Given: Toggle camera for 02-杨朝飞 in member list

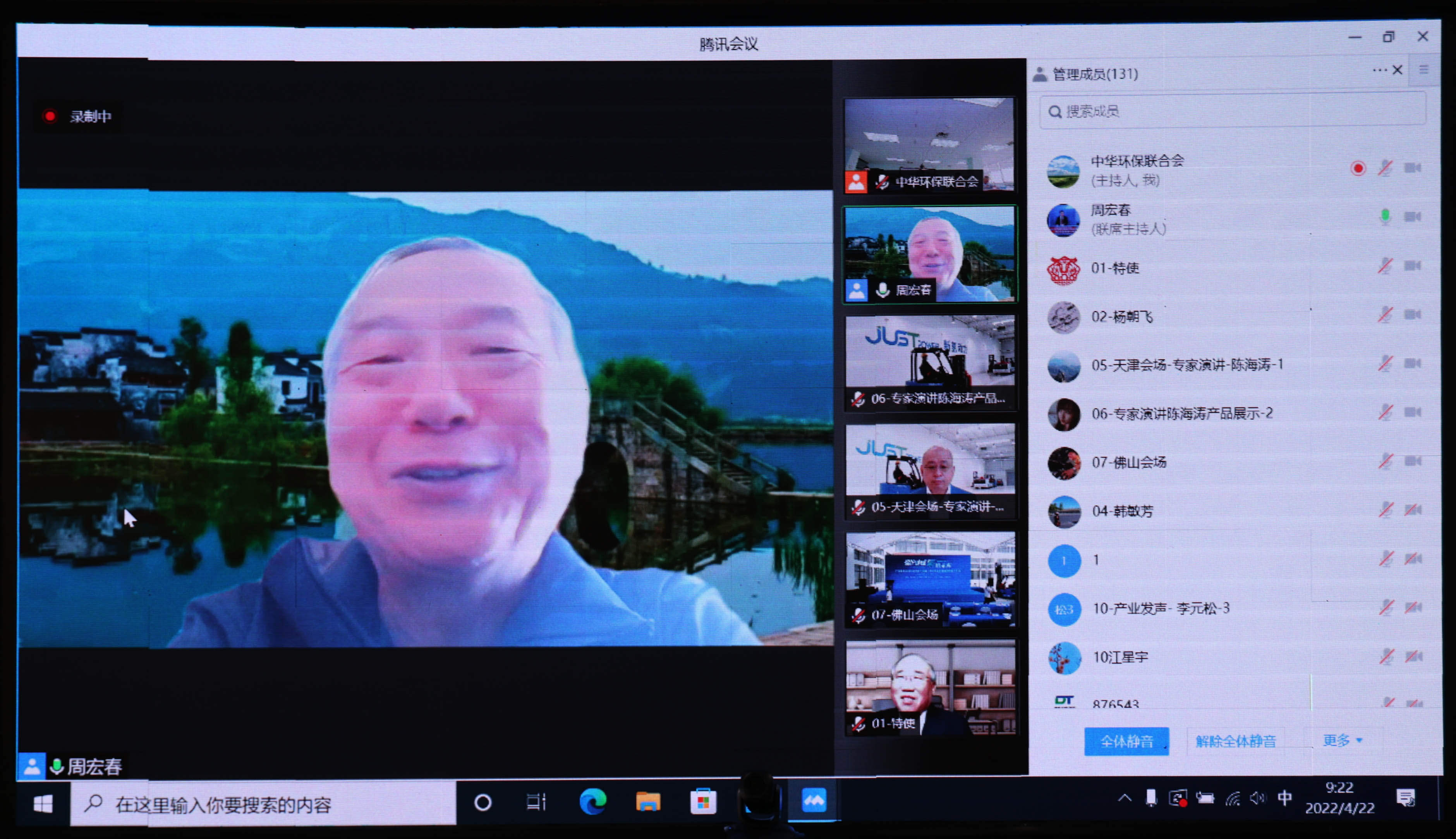Looking at the screenshot, I should (x=1412, y=315).
